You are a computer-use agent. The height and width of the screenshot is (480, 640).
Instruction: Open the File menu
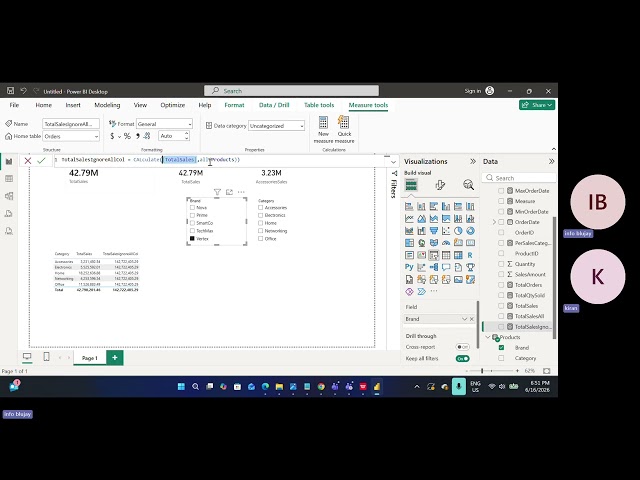pyautogui.click(x=14, y=105)
